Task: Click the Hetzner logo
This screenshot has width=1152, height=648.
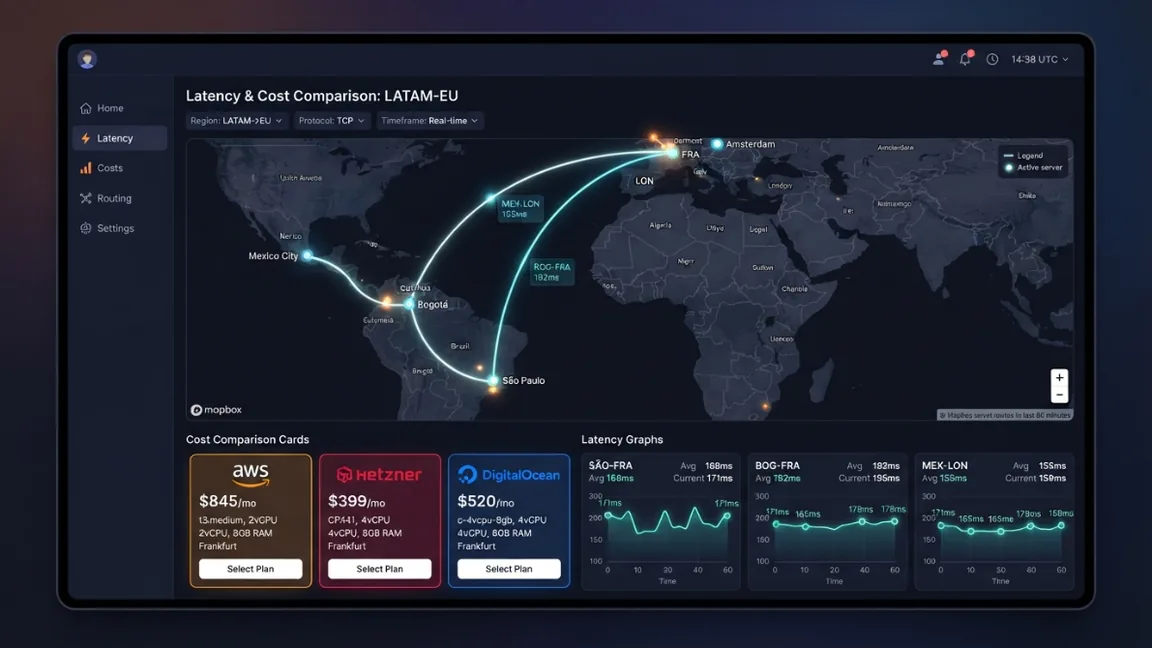Action: (x=379, y=475)
